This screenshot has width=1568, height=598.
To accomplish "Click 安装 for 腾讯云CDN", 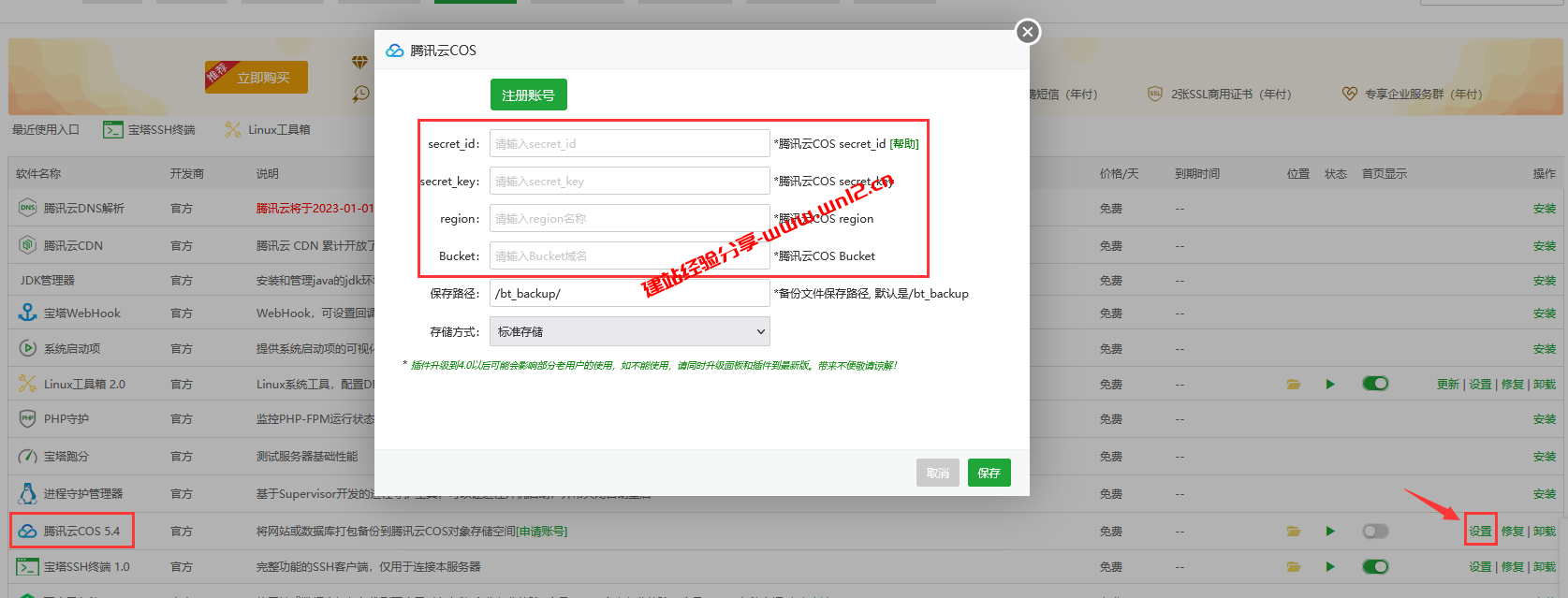I will click(1545, 246).
